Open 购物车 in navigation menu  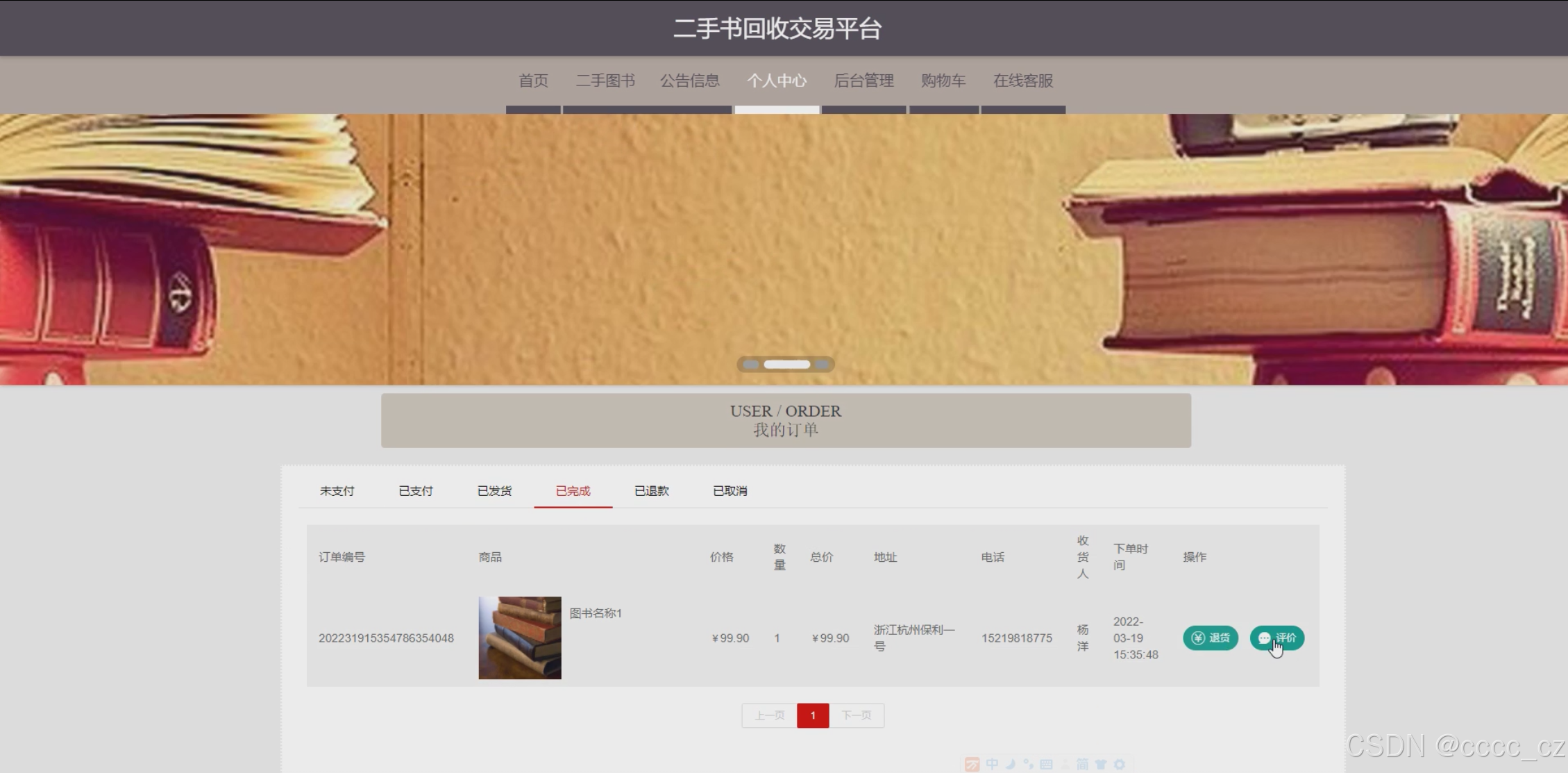[943, 81]
